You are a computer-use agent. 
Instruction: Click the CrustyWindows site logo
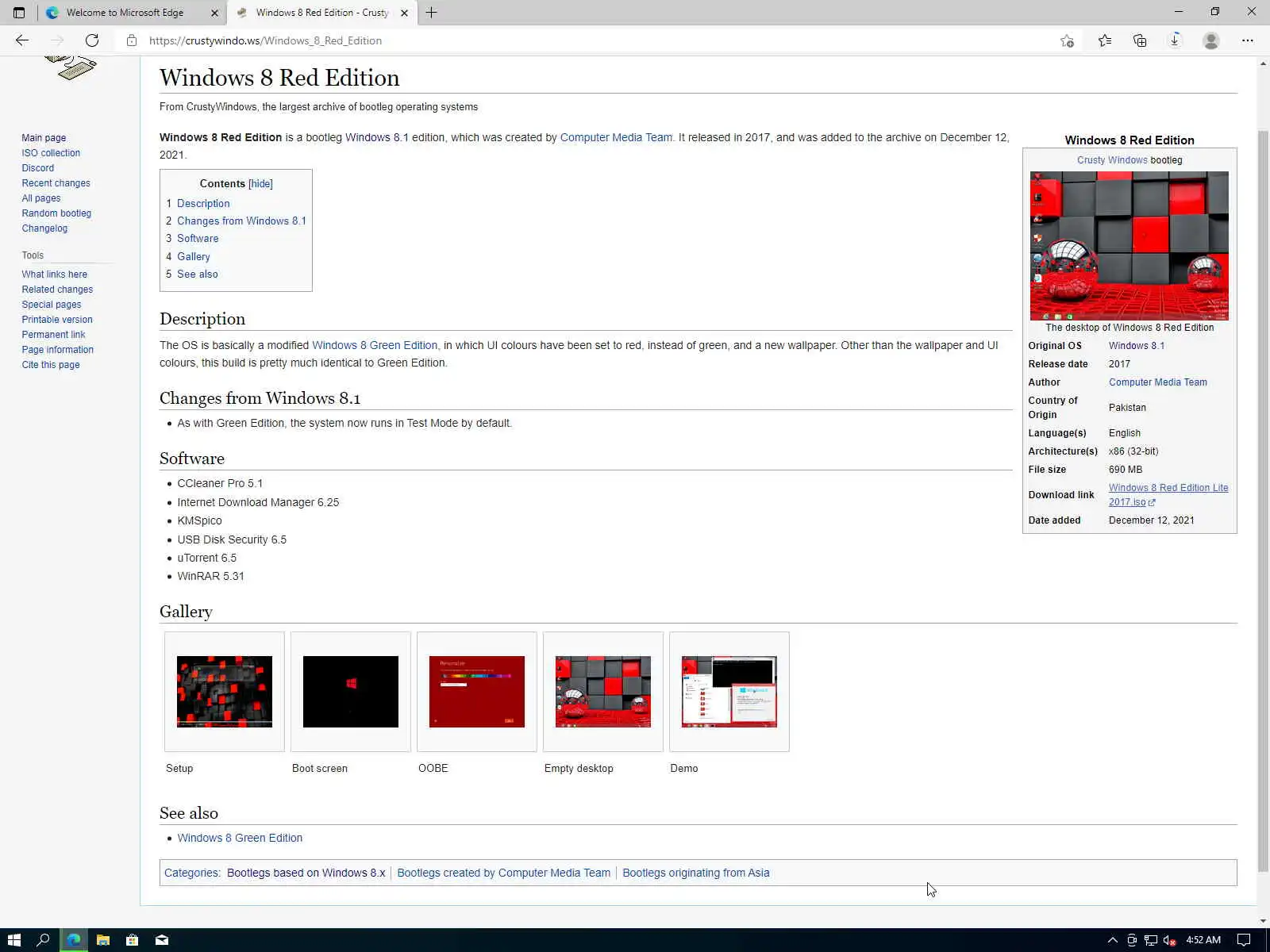tap(71, 67)
